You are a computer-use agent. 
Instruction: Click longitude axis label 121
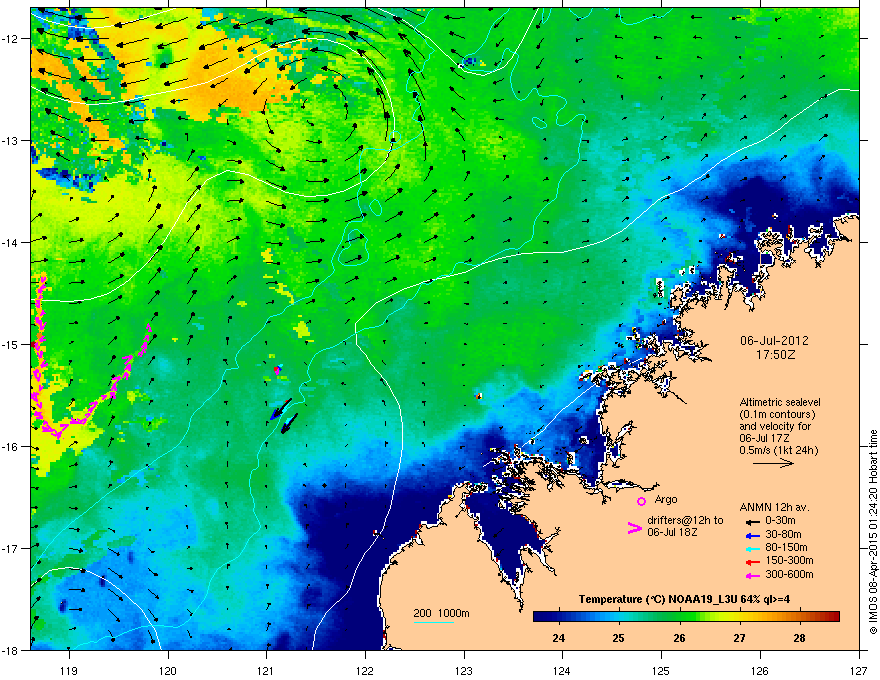[266, 670]
